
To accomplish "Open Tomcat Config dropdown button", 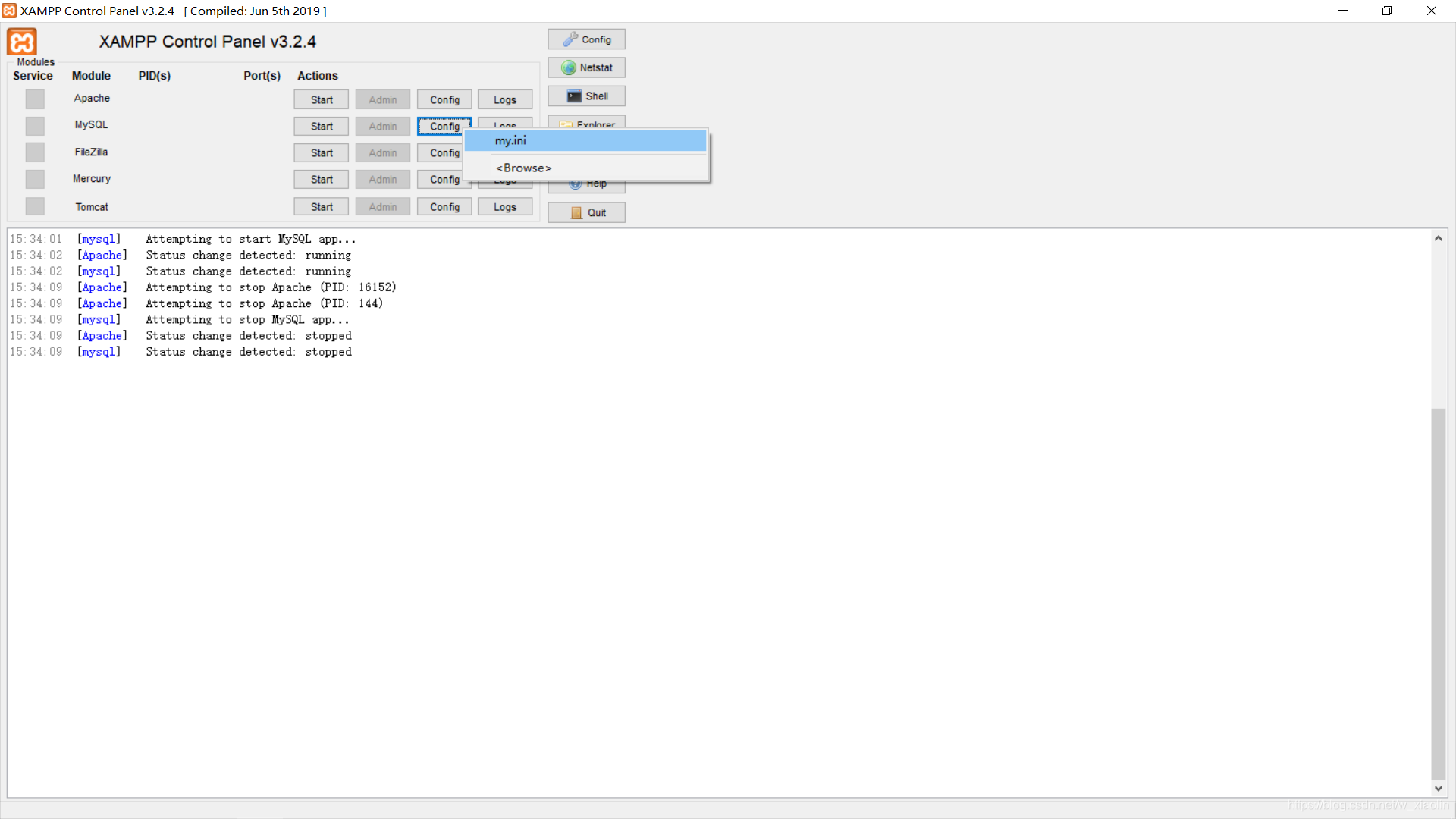I will click(444, 206).
